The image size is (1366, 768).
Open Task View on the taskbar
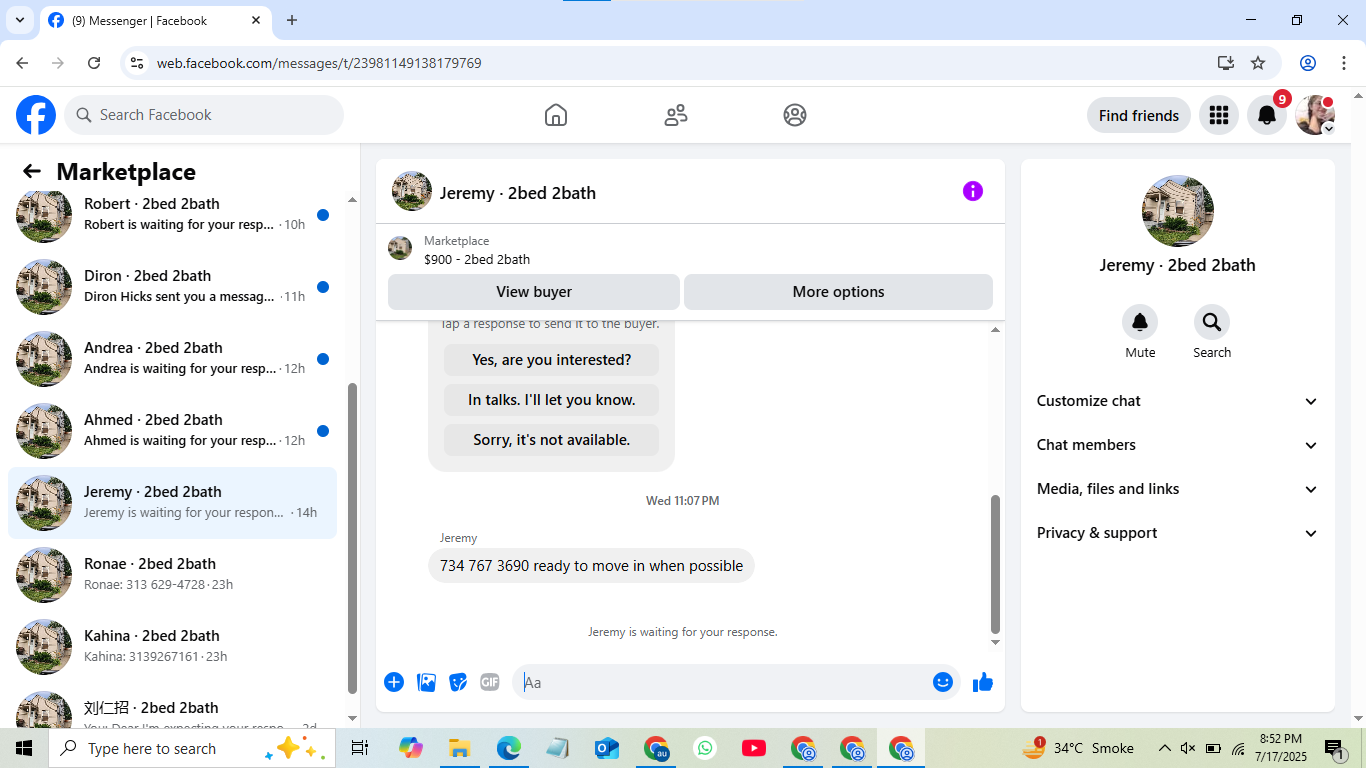(x=360, y=748)
